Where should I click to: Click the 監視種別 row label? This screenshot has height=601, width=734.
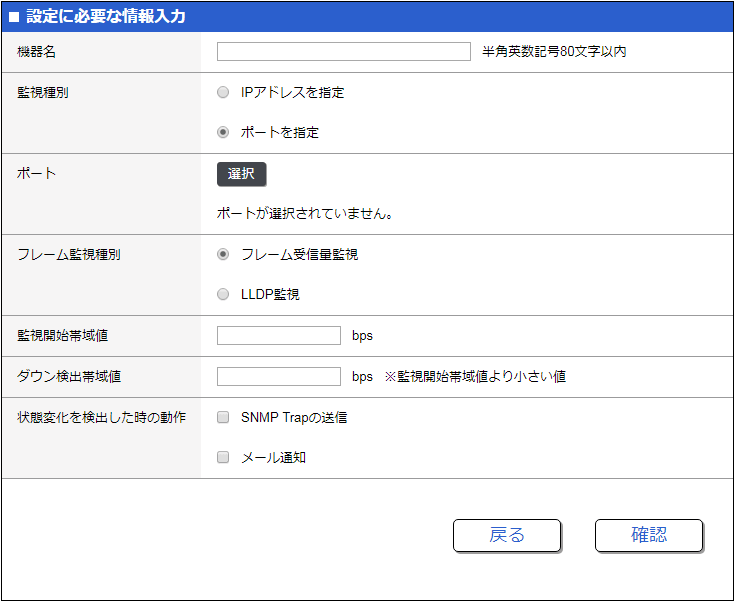coord(43,92)
